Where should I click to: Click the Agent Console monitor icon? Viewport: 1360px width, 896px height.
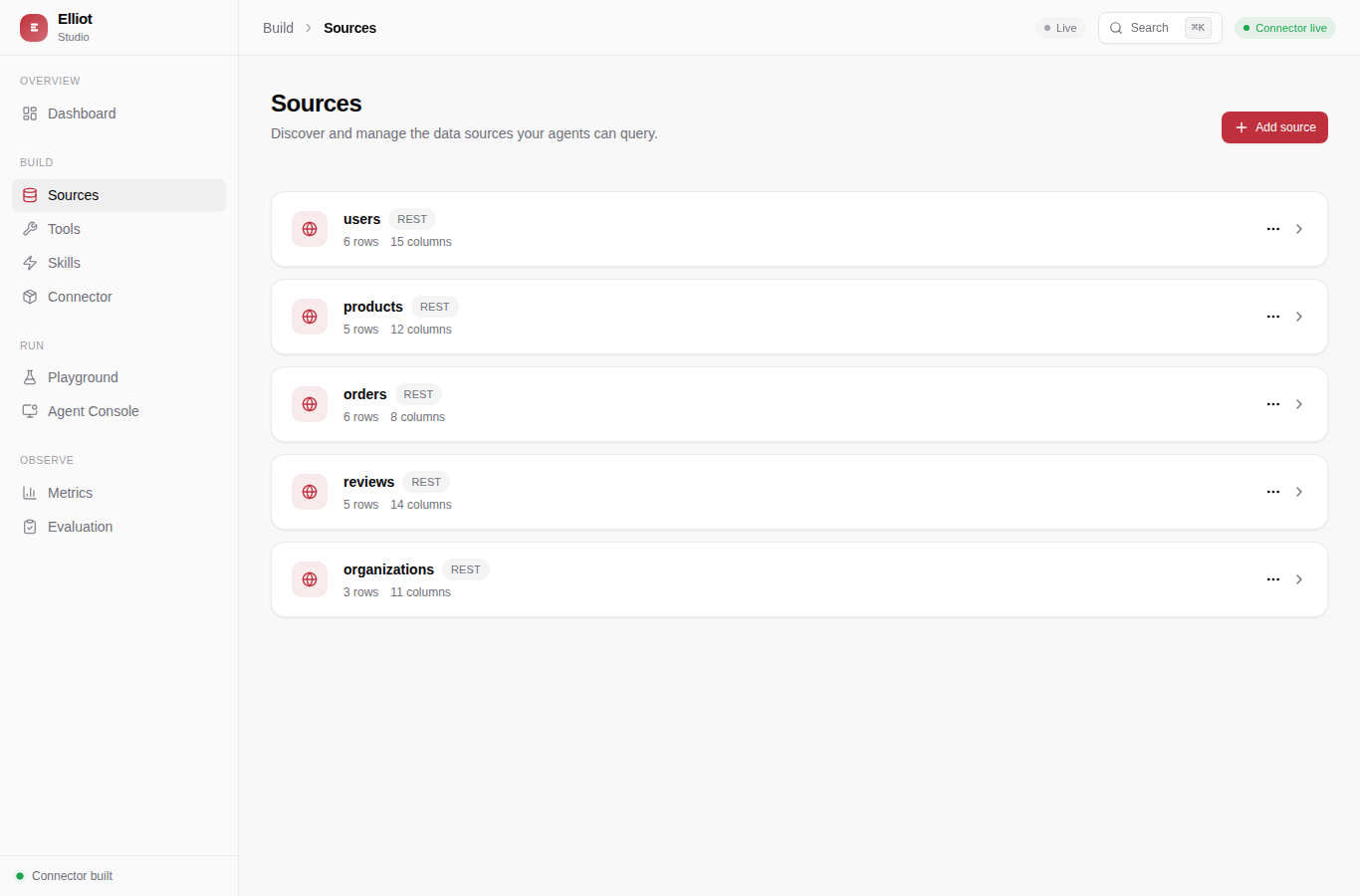[x=30, y=411]
